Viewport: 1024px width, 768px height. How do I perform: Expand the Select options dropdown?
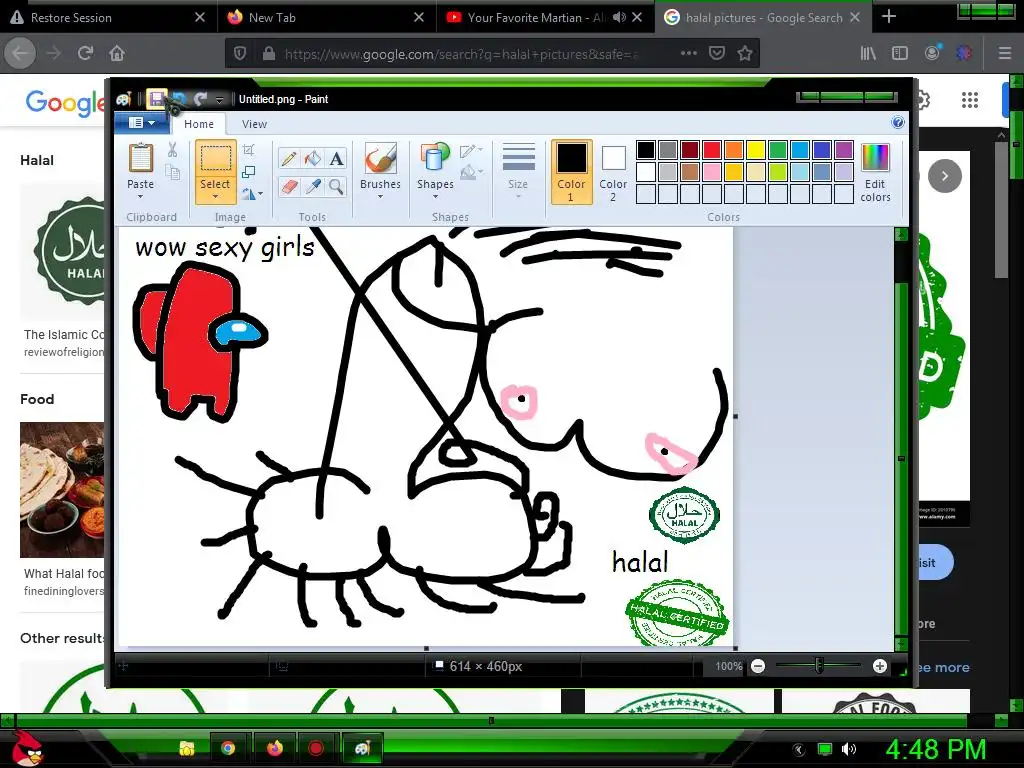pos(215,196)
